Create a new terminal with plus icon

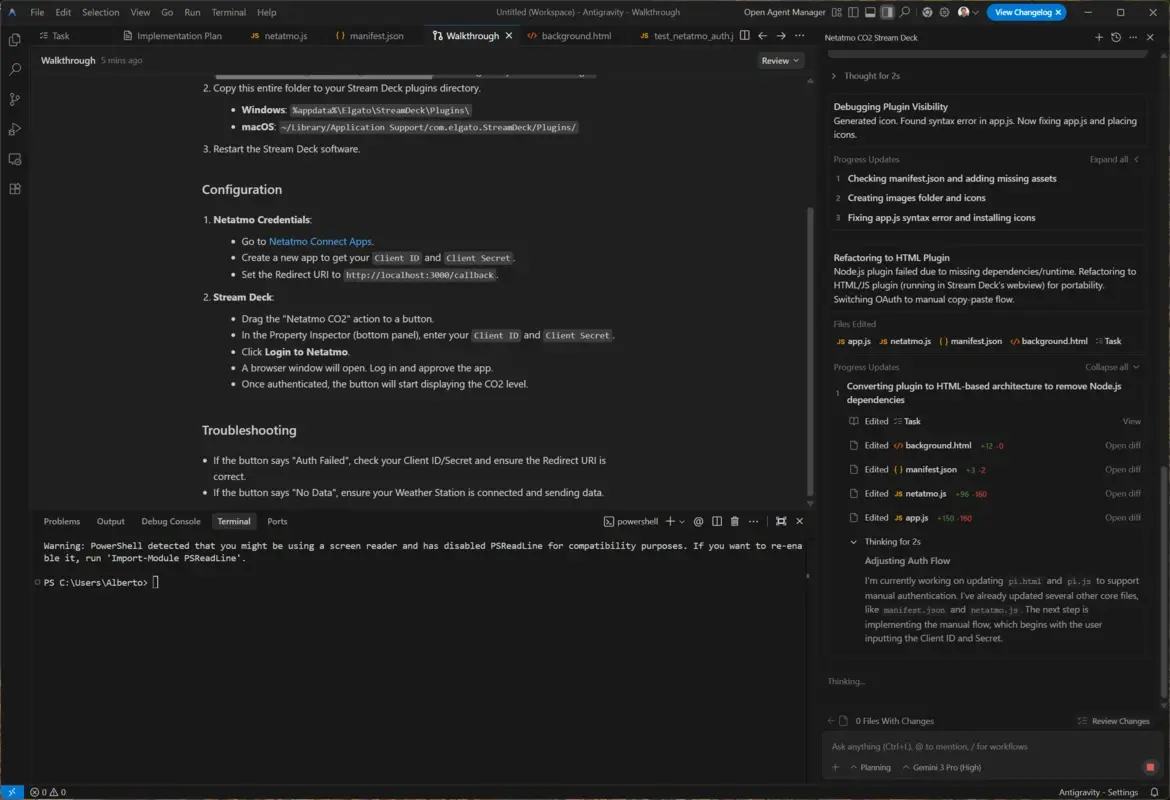(x=670, y=521)
